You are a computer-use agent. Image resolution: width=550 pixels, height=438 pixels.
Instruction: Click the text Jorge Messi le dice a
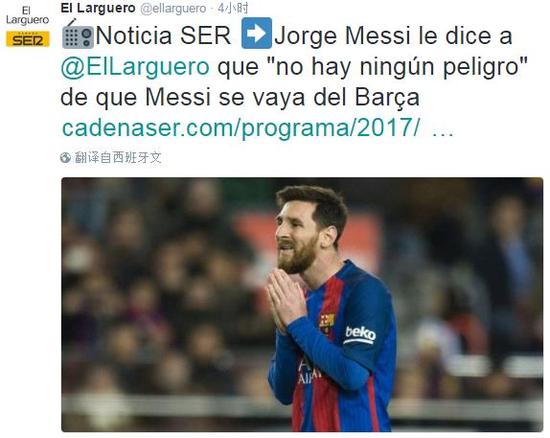click(x=393, y=35)
